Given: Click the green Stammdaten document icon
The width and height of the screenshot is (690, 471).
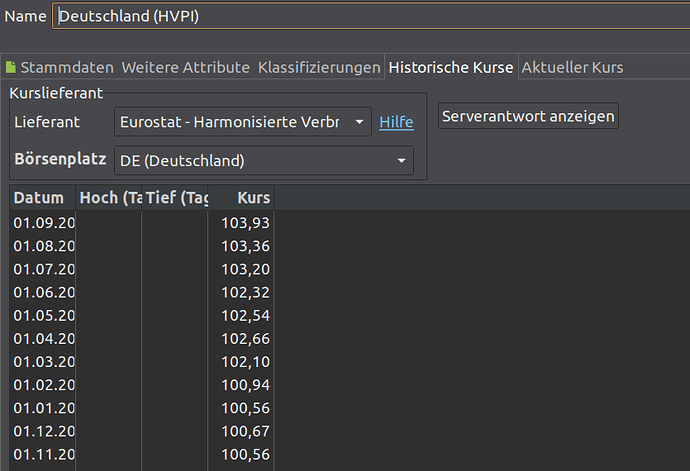Looking at the screenshot, I should (11, 67).
